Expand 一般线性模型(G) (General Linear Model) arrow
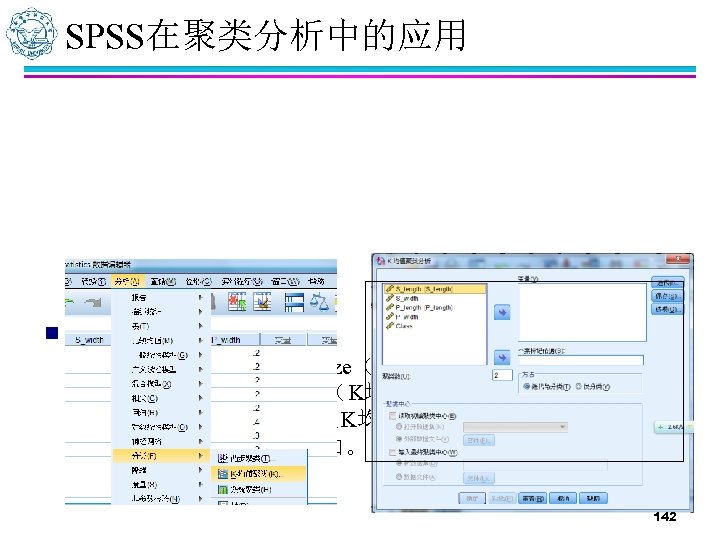The image size is (720, 540). tap(201, 355)
